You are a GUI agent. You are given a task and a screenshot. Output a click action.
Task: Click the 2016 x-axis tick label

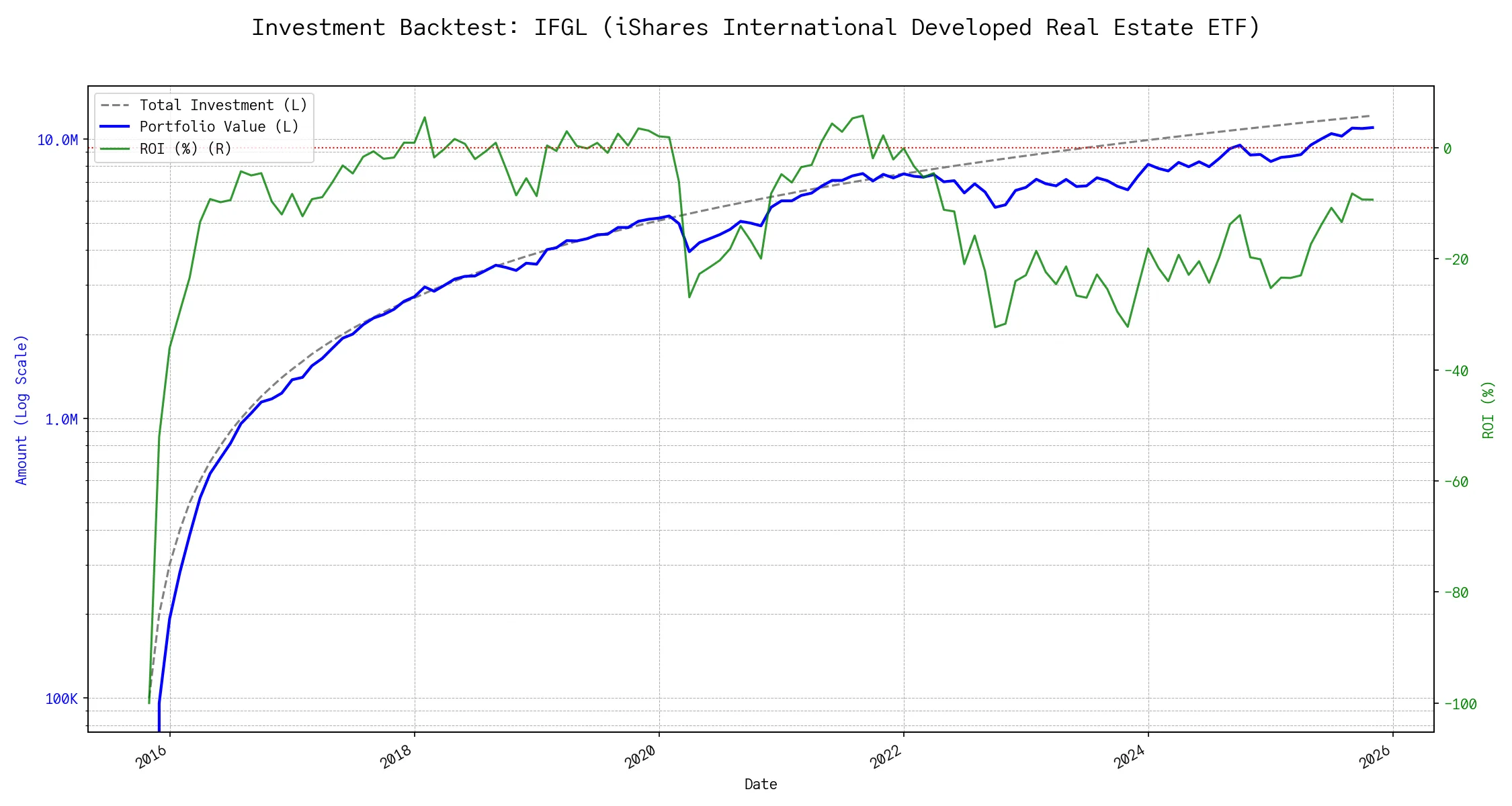point(152,758)
